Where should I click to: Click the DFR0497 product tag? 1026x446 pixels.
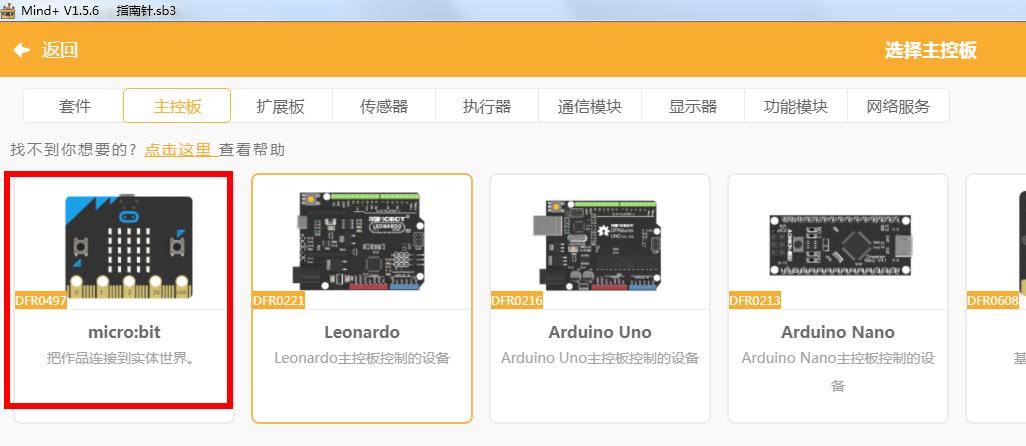pyautogui.click(x=41, y=301)
